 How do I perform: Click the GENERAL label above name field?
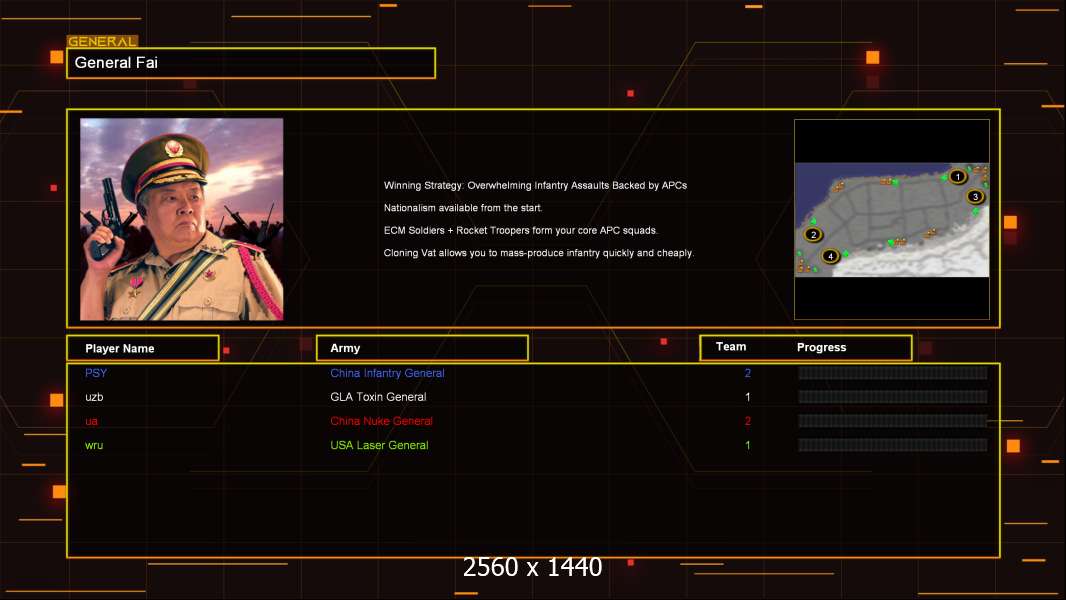[102, 41]
